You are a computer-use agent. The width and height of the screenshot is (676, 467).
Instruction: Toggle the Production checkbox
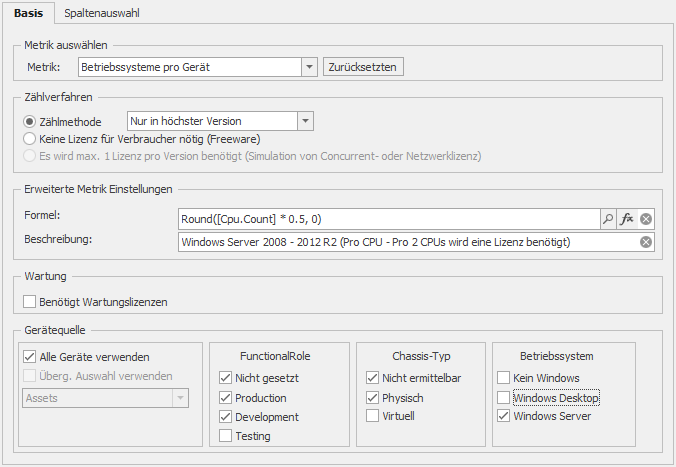pyautogui.click(x=225, y=398)
